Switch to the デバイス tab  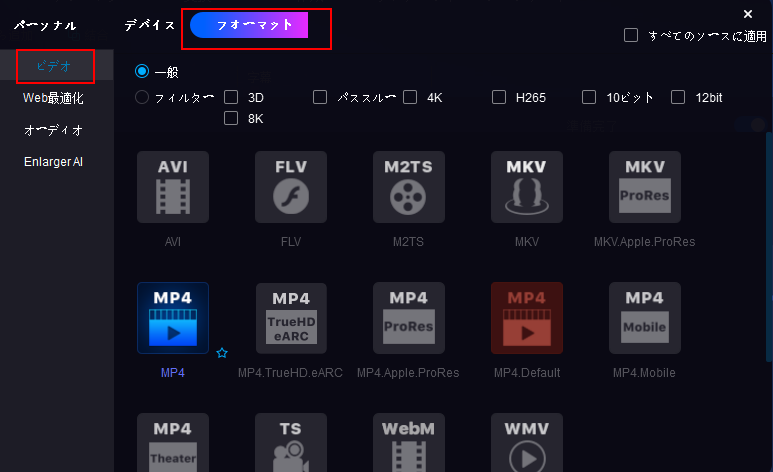tap(149, 25)
